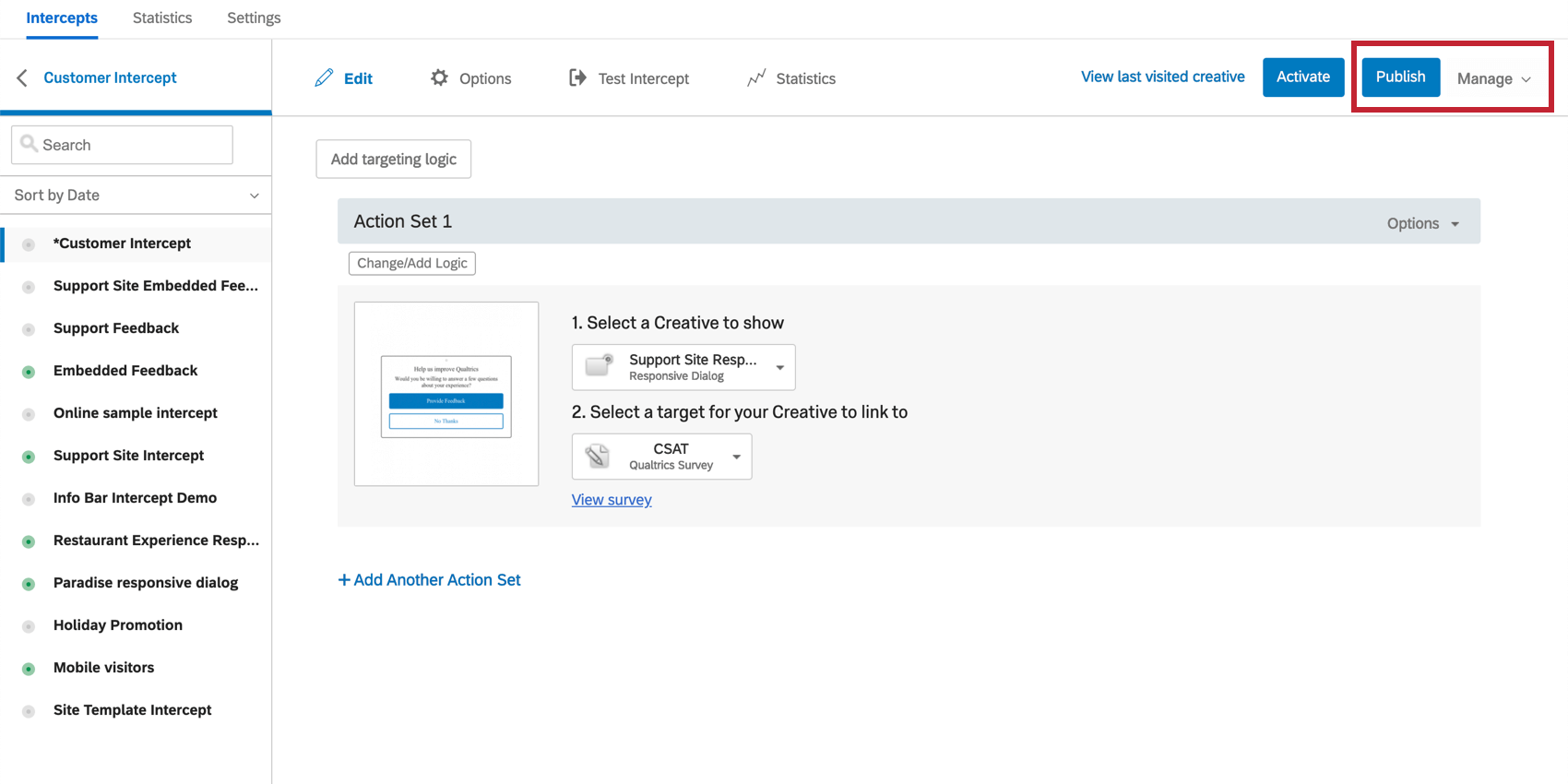Click the creative preview thumbnail
The height and width of the screenshot is (784, 1568).
[446, 394]
